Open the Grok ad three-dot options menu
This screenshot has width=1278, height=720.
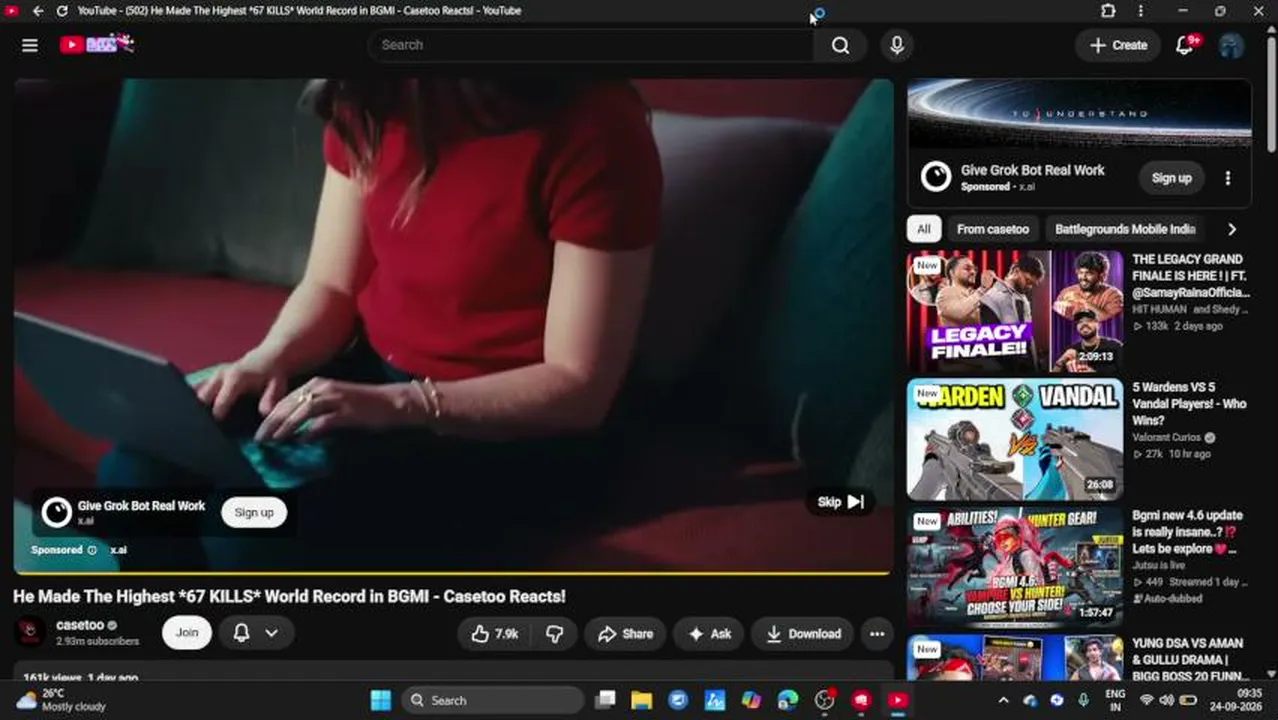pos(1228,178)
